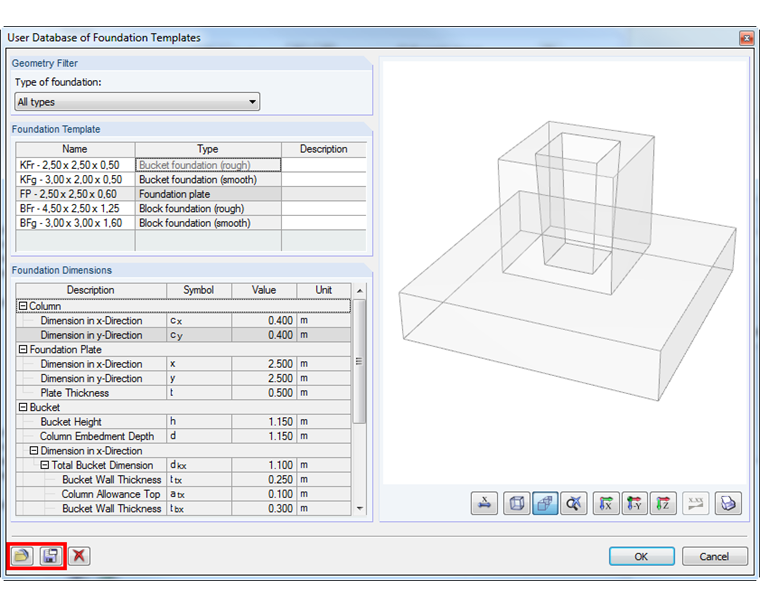This screenshot has width=760, height=608.
Task: Delete template with red X icon
Action: point(79,556)
